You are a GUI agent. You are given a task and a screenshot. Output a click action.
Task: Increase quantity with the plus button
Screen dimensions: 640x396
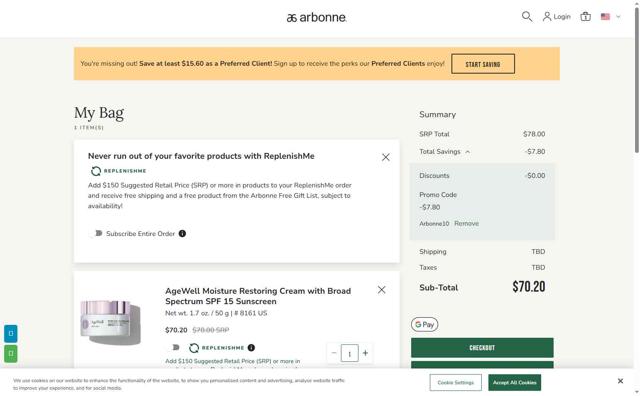(366, 353)
